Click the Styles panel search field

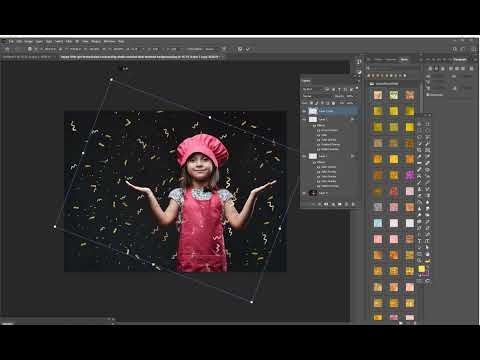(393, 68)
